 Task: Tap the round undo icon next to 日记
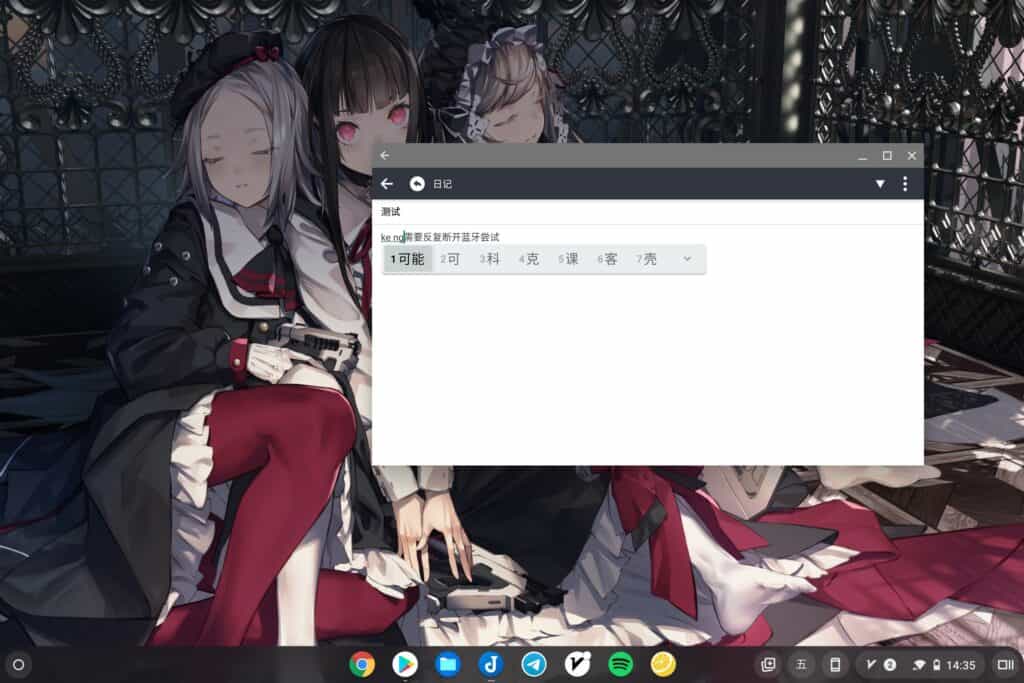417,184
